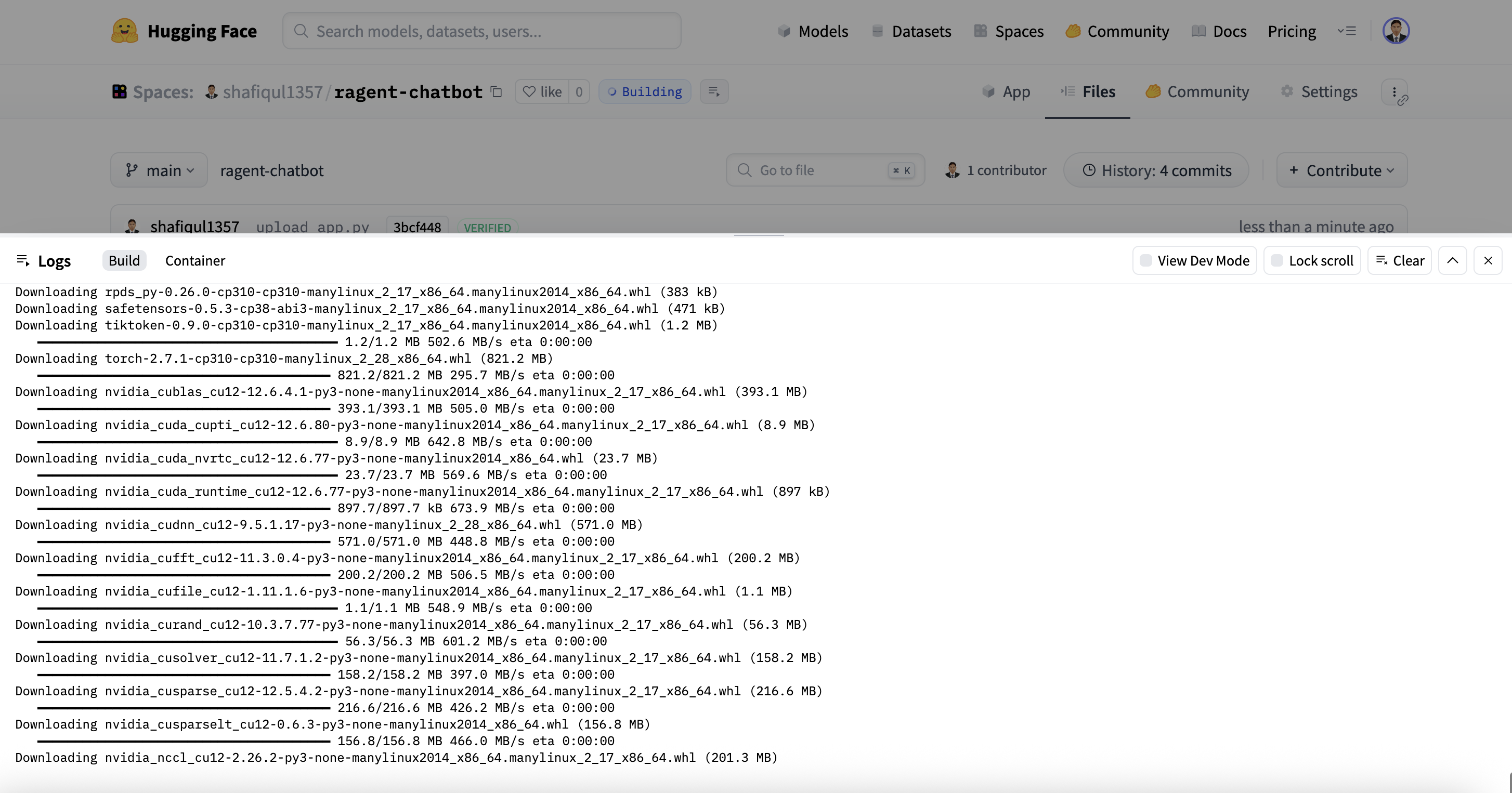Click the ragent-chatbot breadcrumb path
Viewport: 1512px width, 793px height.
pos(272,170)
